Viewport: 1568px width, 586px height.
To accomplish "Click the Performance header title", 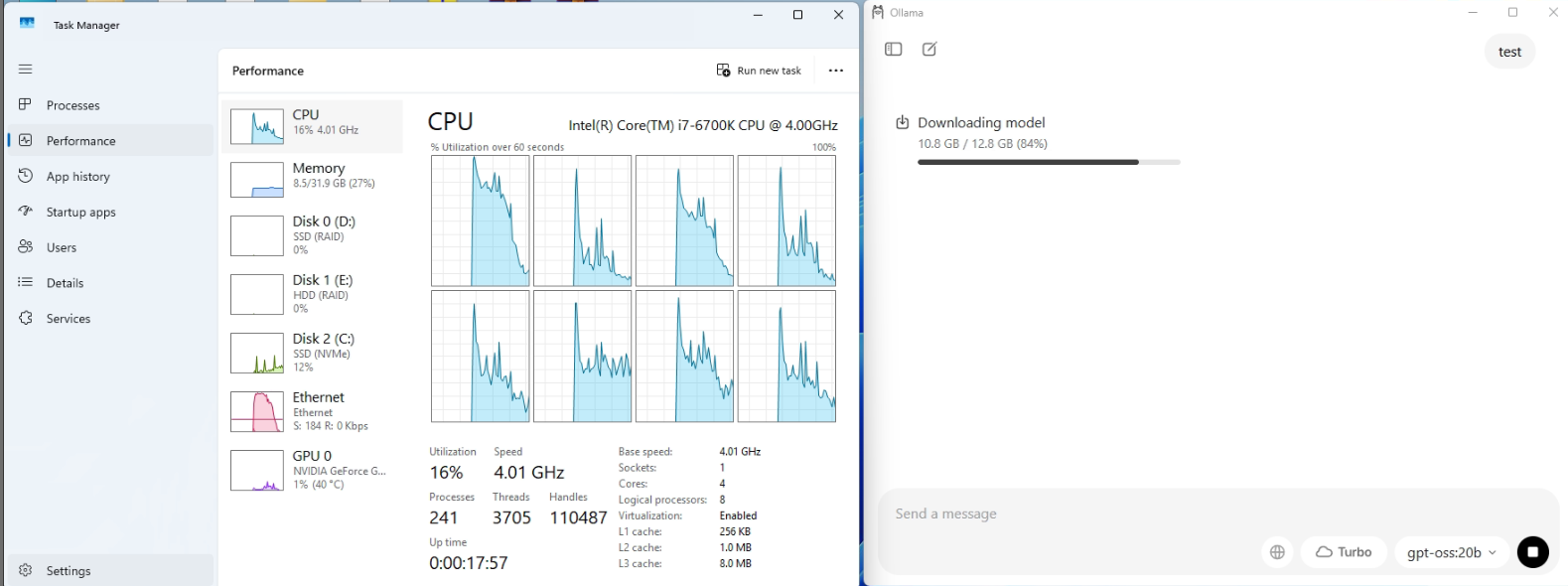I will tap(268, 71).
